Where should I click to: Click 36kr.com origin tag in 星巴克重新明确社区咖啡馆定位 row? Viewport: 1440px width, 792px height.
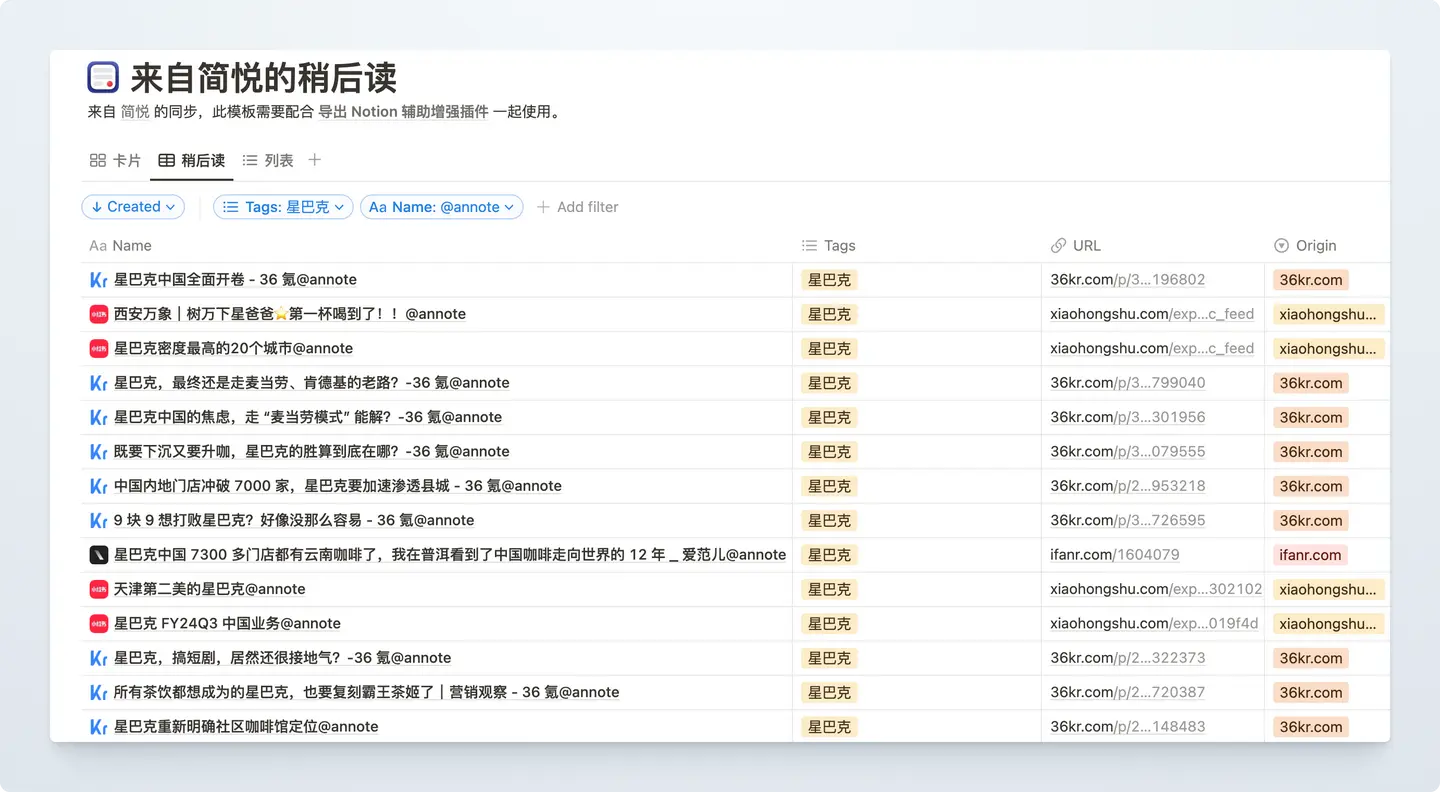(x=1311, y=727)
